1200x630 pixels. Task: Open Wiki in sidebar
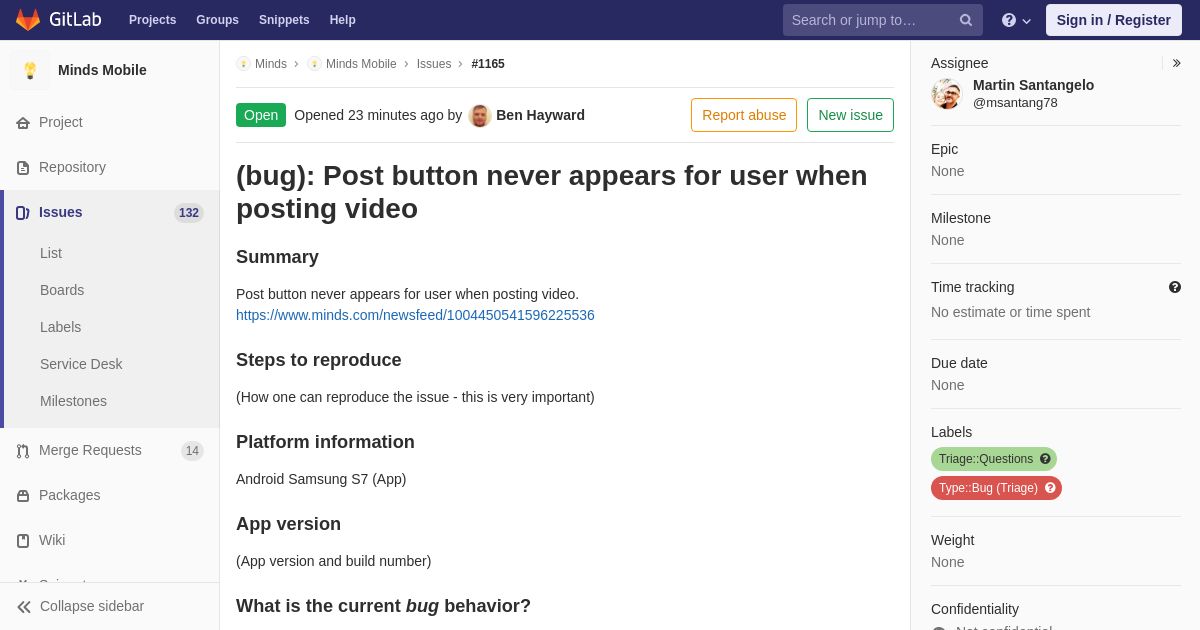point(110,540)
